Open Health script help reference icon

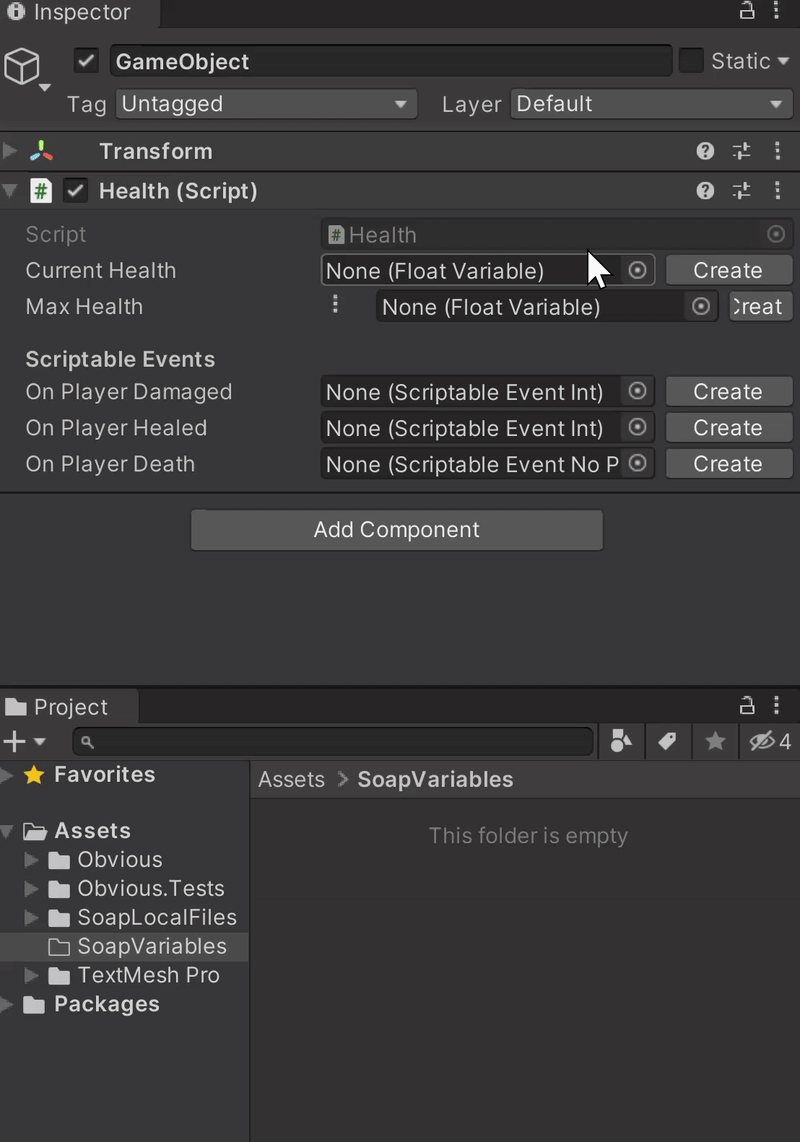[705, 191]
